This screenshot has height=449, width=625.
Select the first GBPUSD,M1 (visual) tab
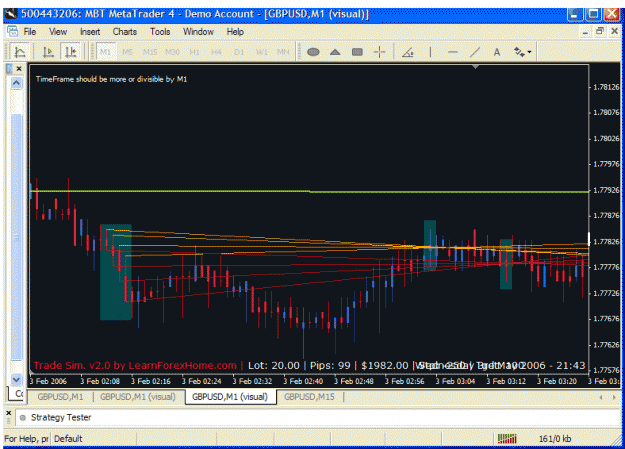pos(138,397)
